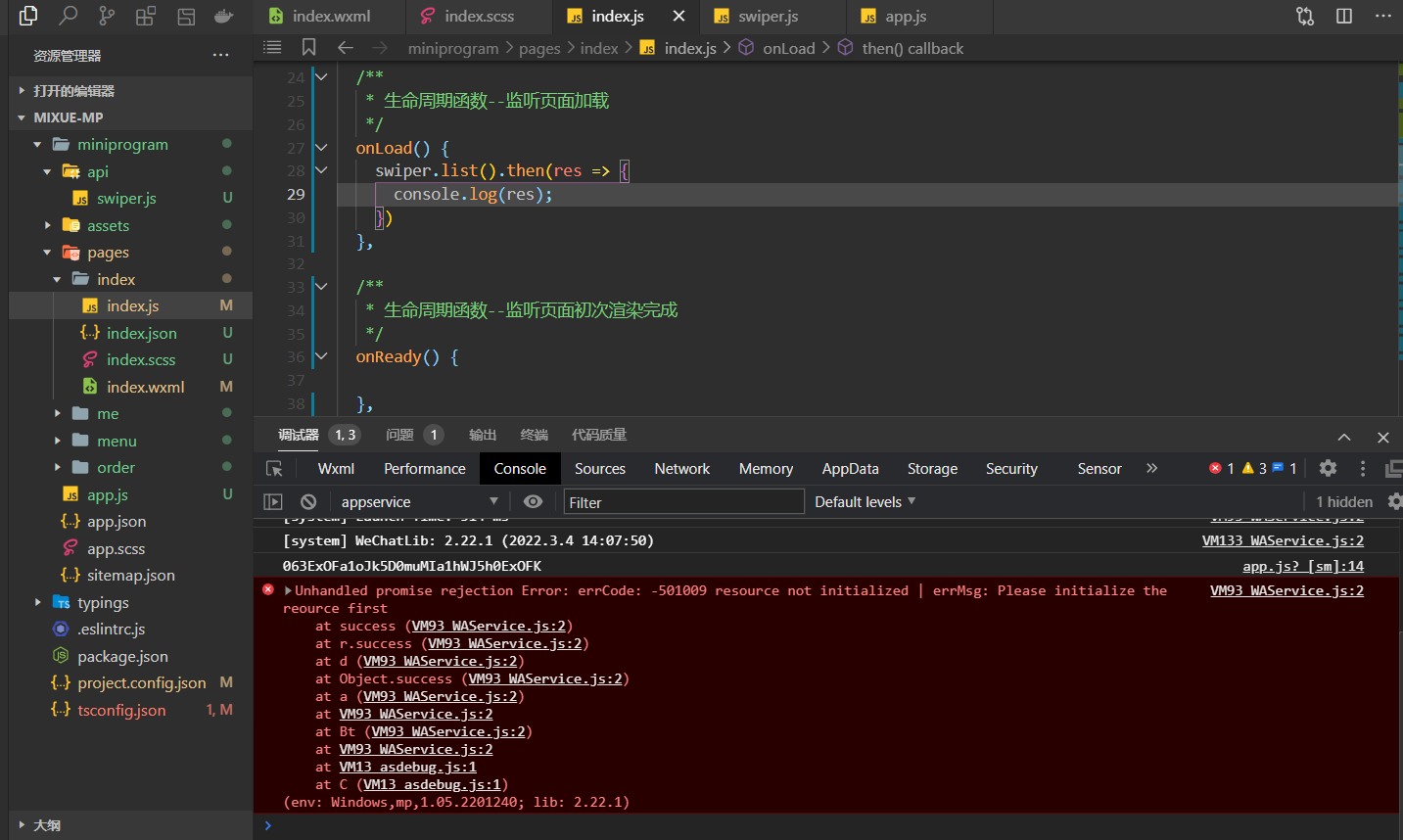Clear the console with the ban icon
This screenshot has height=840, width=1403.
tap(308, 501)
